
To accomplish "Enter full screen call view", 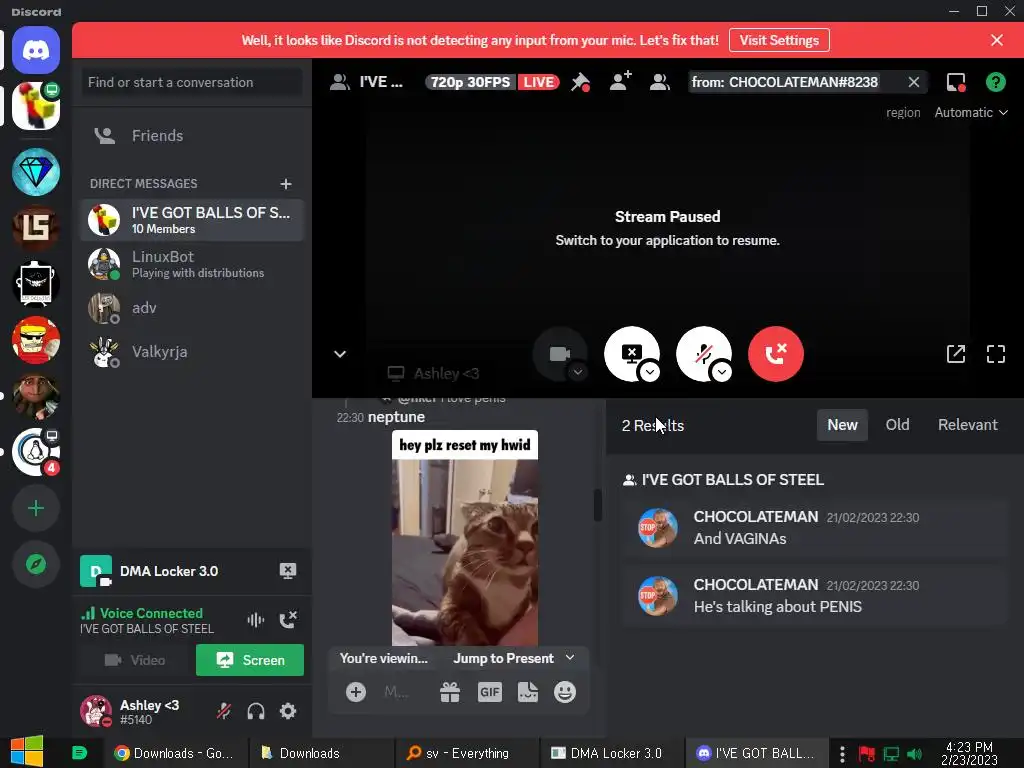I will (x=995, y=354).
